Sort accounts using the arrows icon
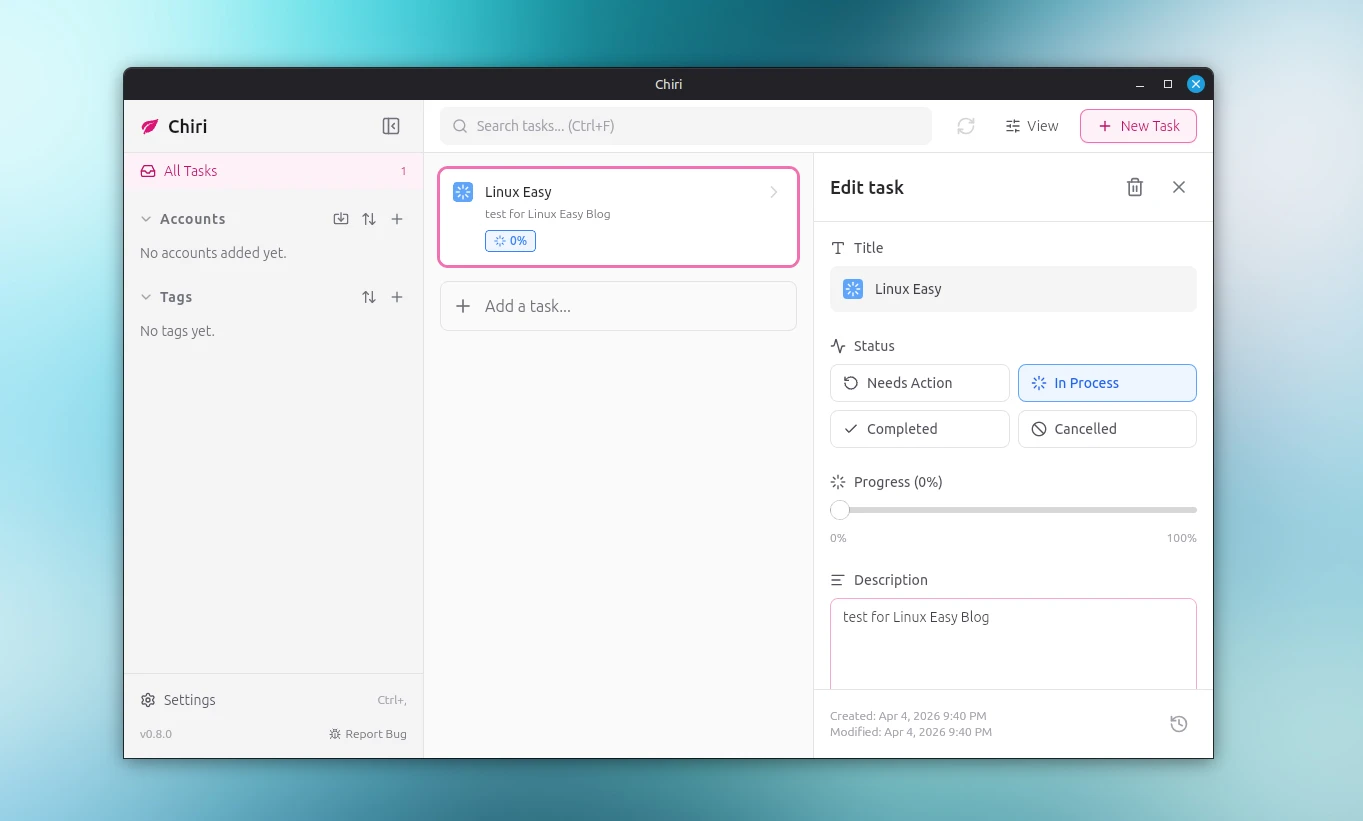The height and width of the screenshot is (821, 1363). click(x=369, y=219)
